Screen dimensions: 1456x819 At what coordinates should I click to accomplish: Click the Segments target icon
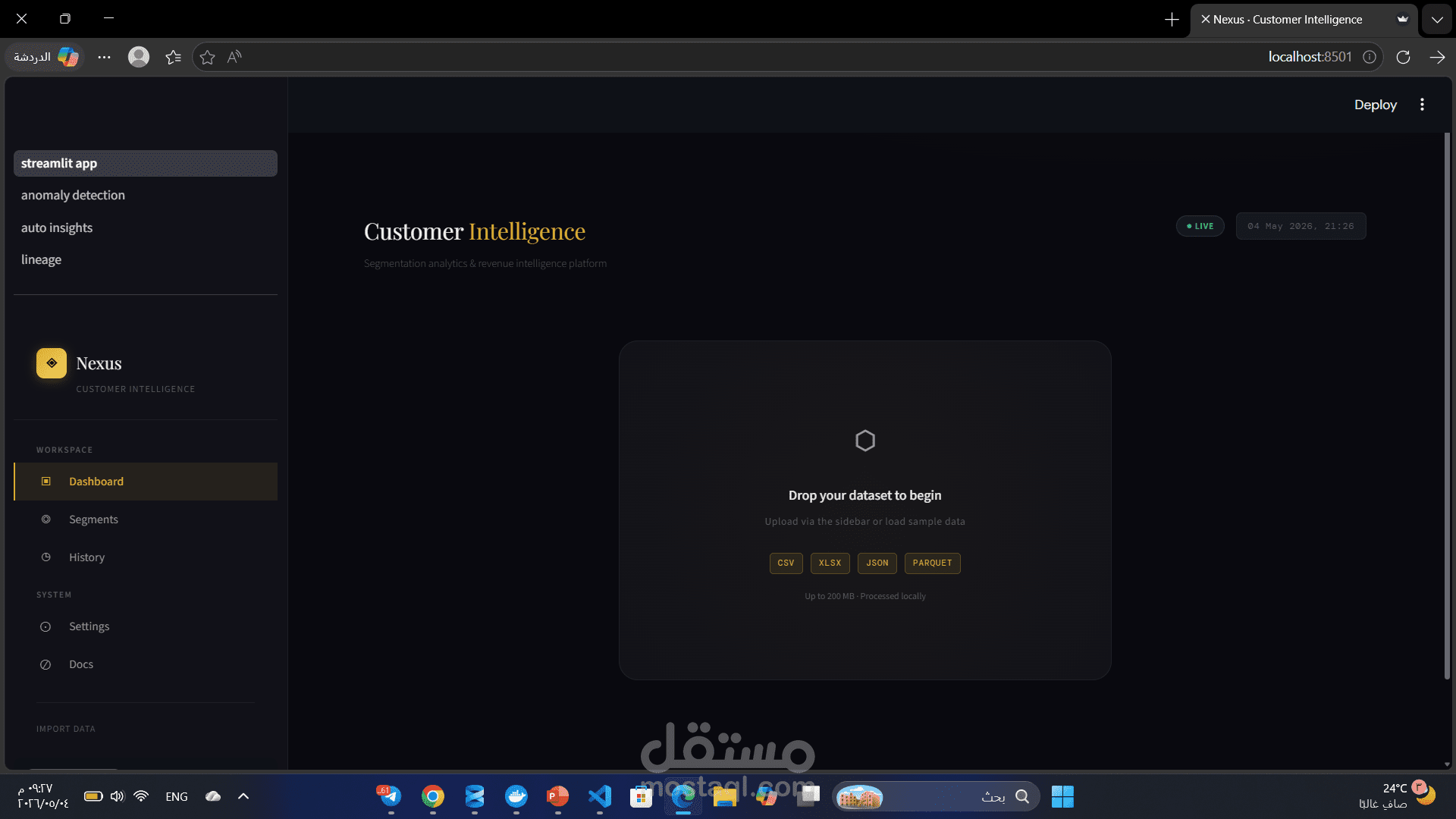pos(45,519)
